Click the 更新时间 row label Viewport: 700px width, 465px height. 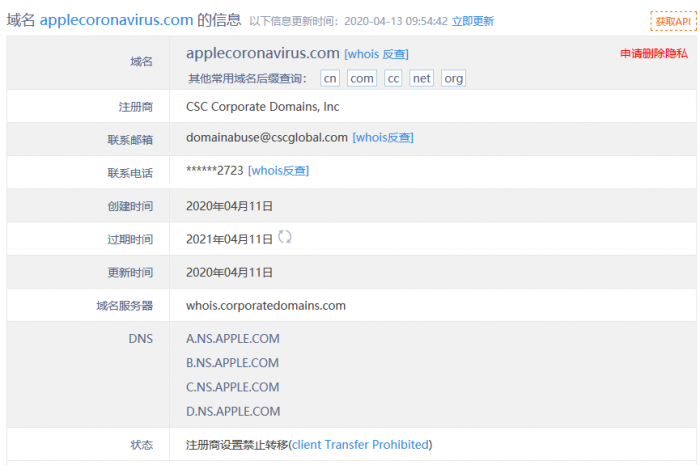coord(130,272)
